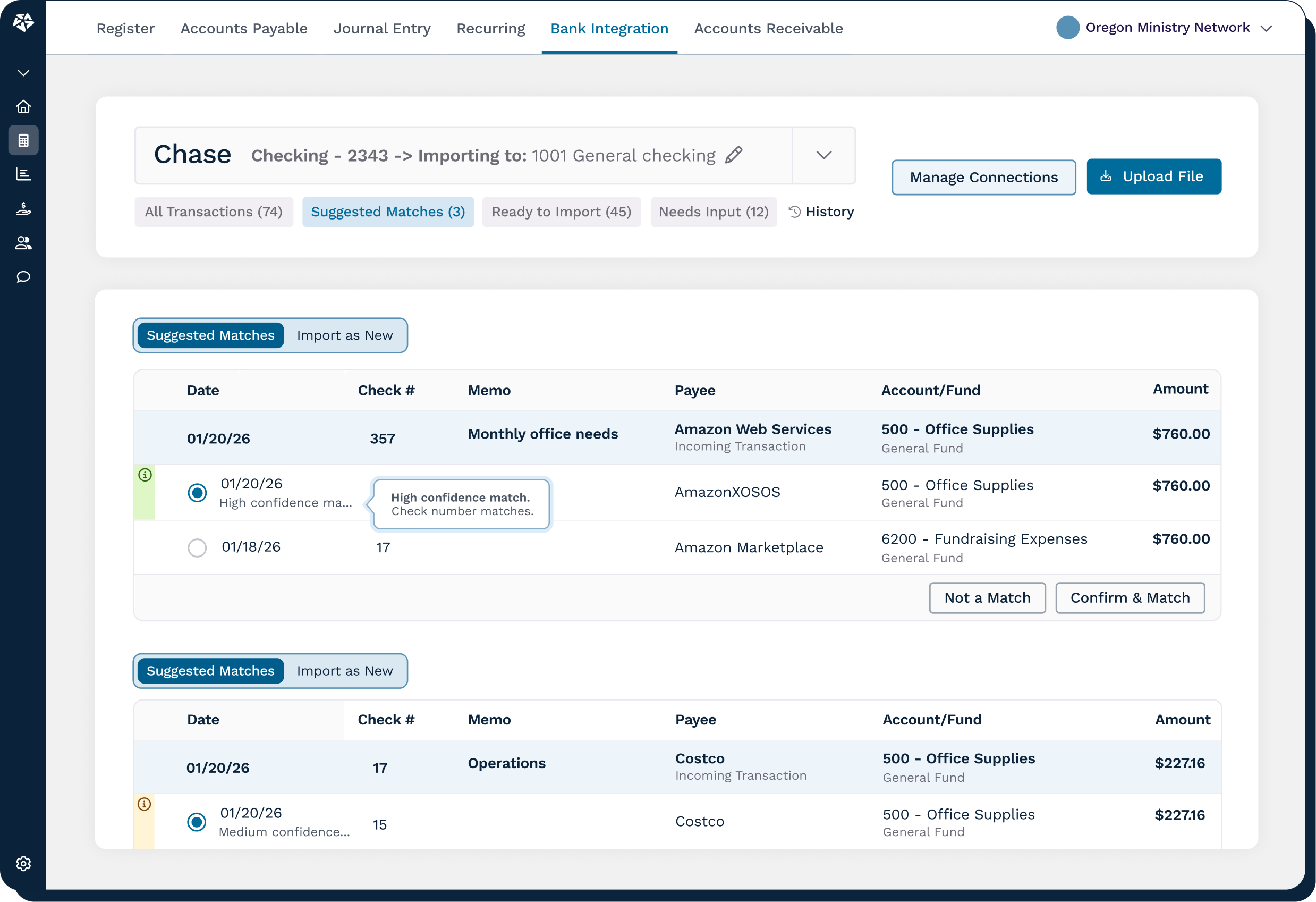
Task: Open the giving hand sidebar icon
Action: (x=23, y=208)
